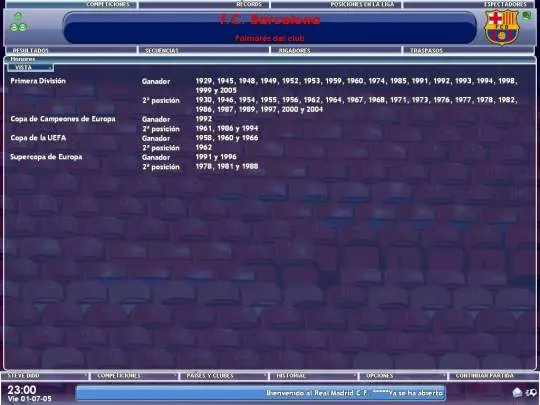Open the Traspasos menu

click(468, 50)
